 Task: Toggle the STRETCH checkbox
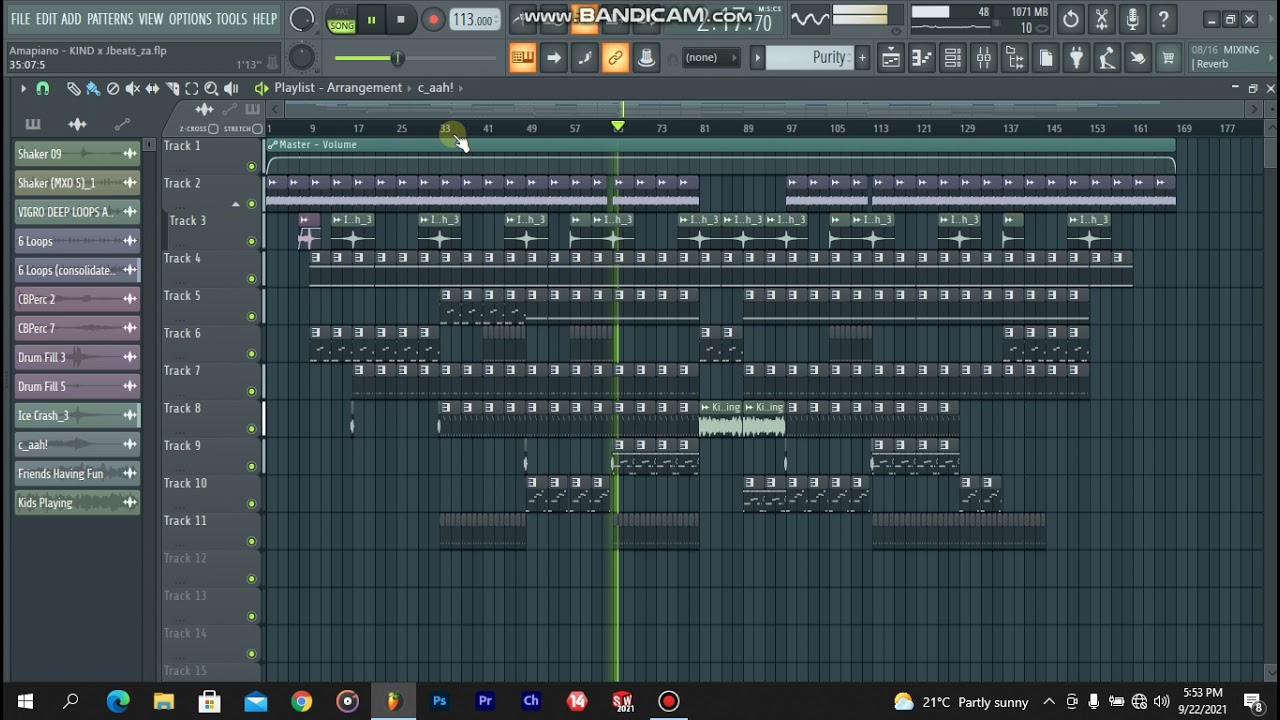[x=258, y=129]
